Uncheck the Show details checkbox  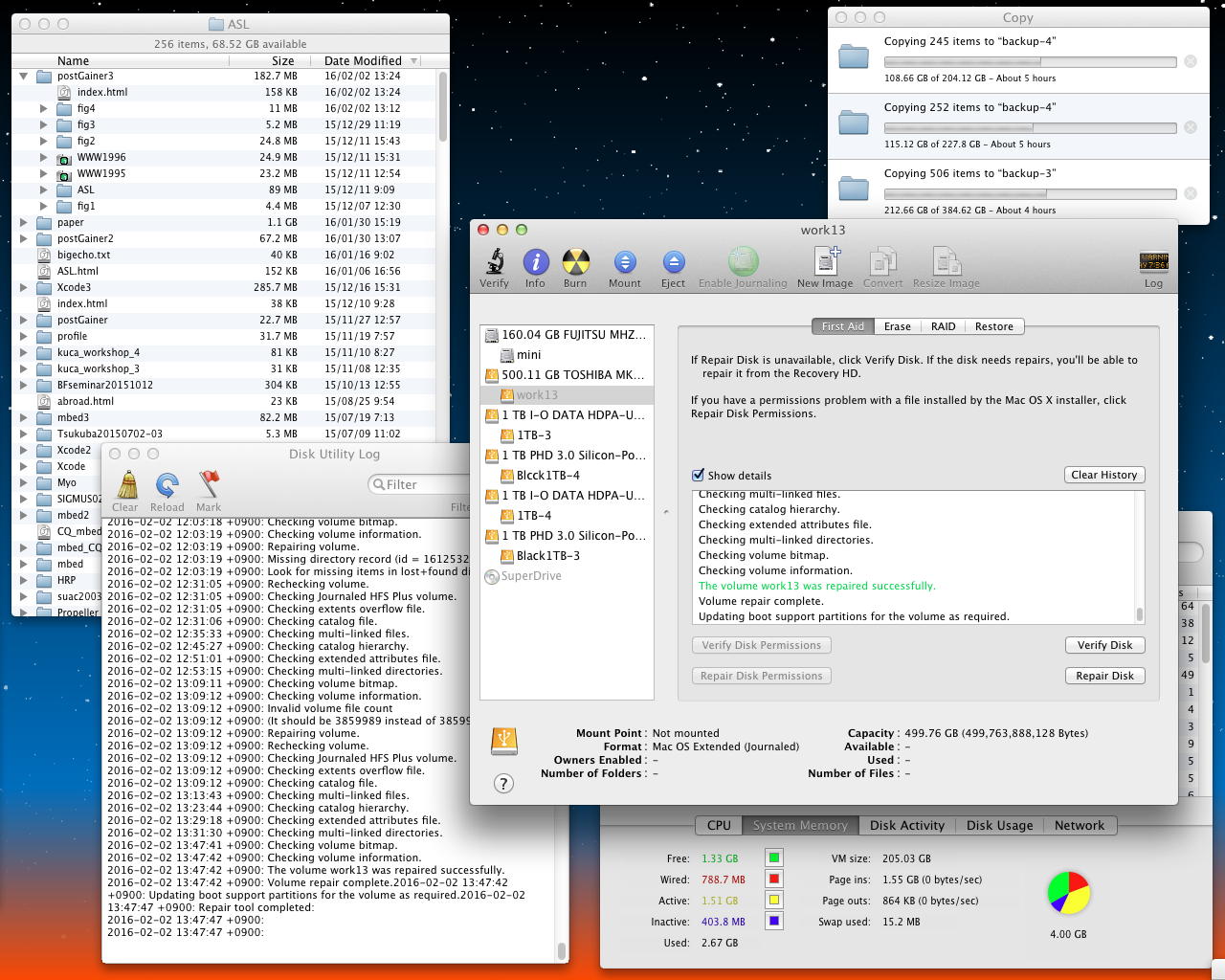click(698, 476)
